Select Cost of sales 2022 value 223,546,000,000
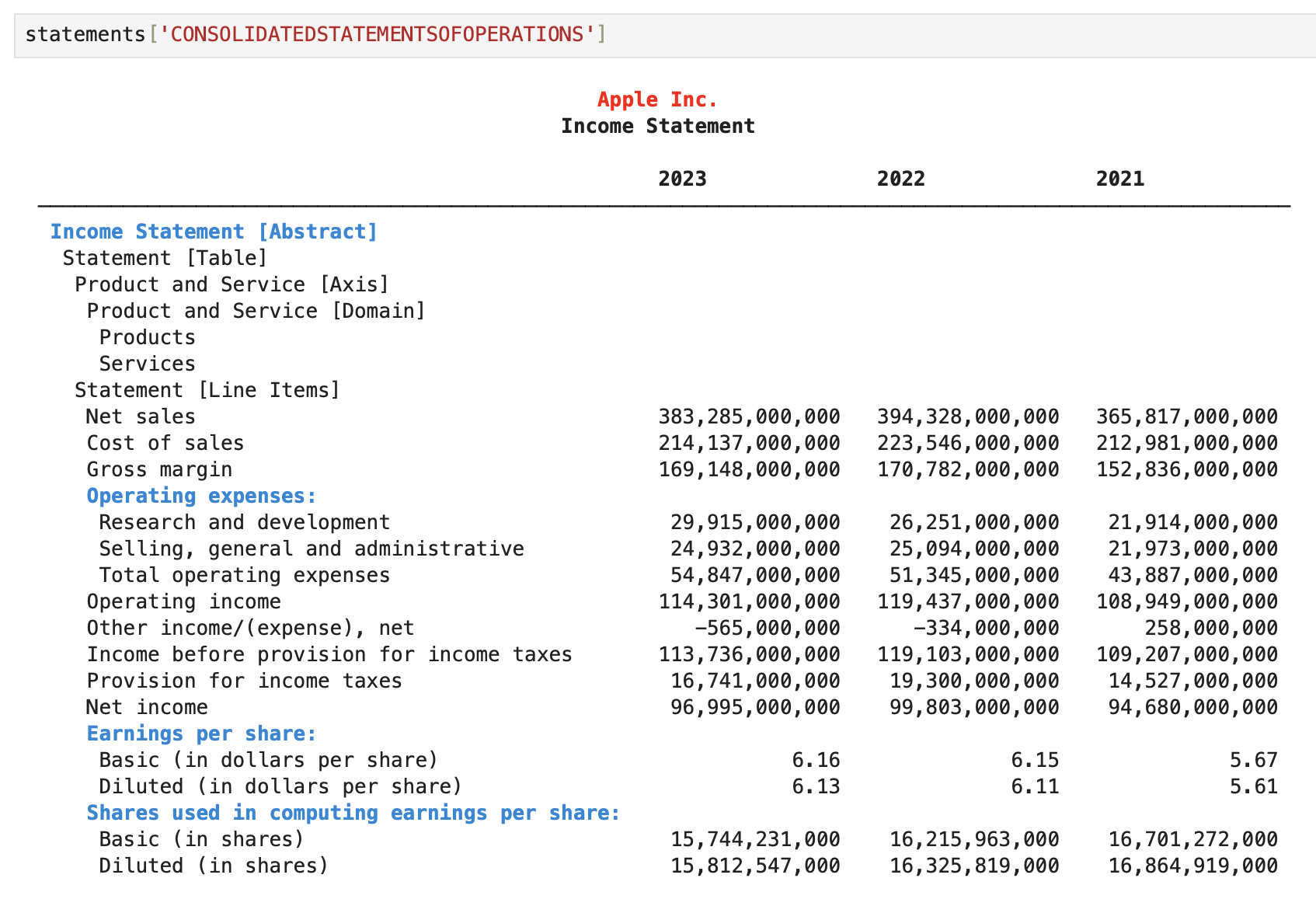Screen dimensions: 1316x906 [x=968, y=443]
